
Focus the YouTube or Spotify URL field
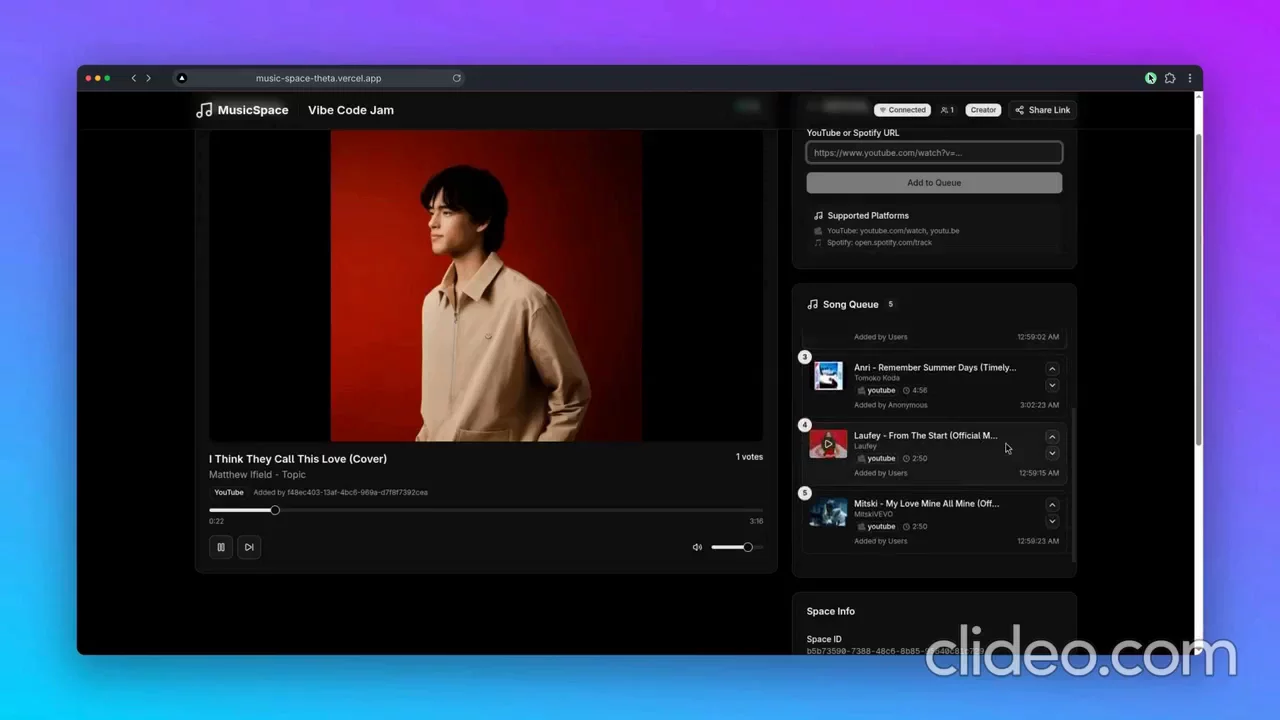coord(934,153)
